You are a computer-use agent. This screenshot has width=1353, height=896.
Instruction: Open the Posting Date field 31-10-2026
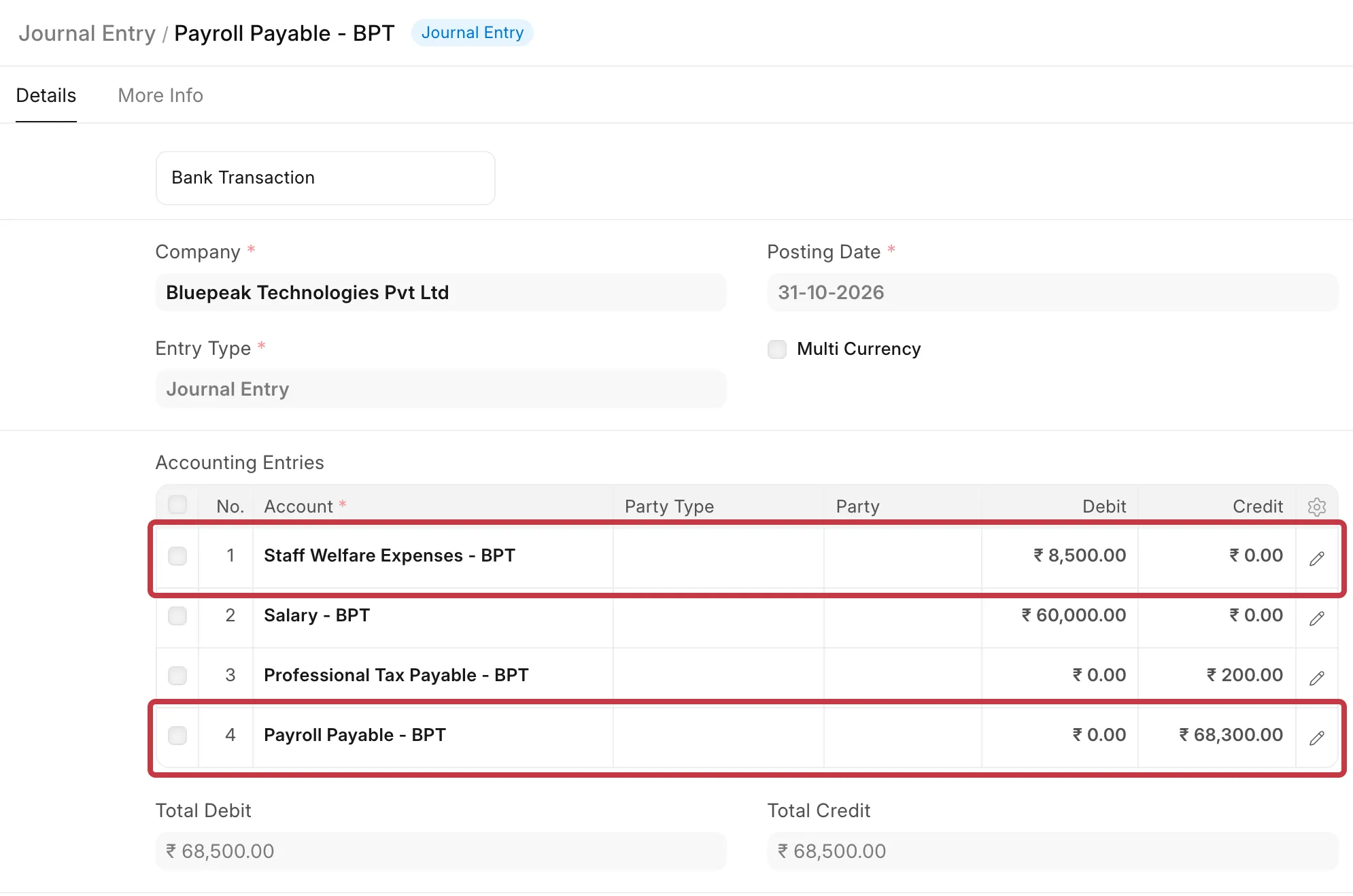[1052, 292]
